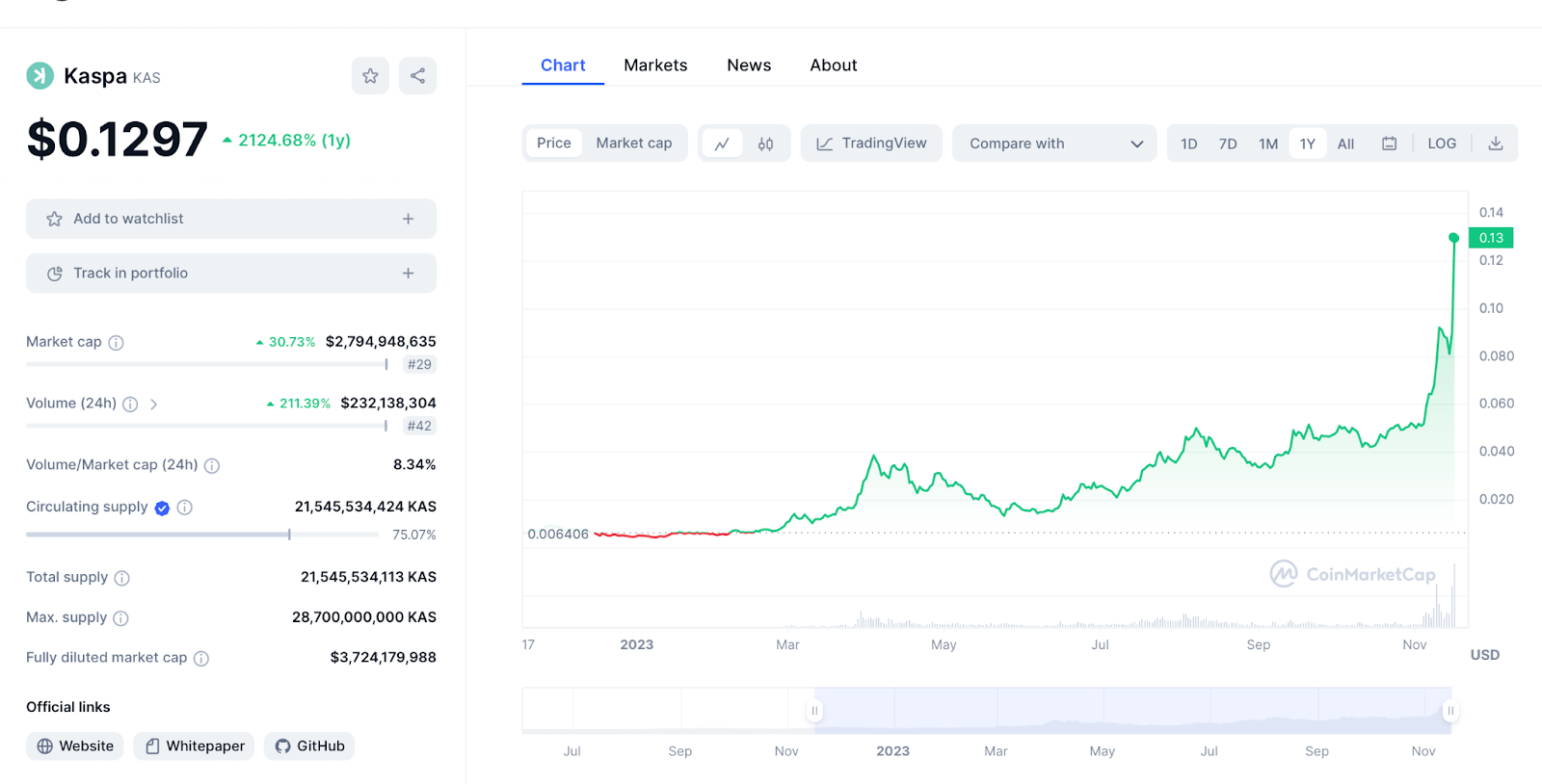Click plus icon on Add to watchlist

(409, 219)
